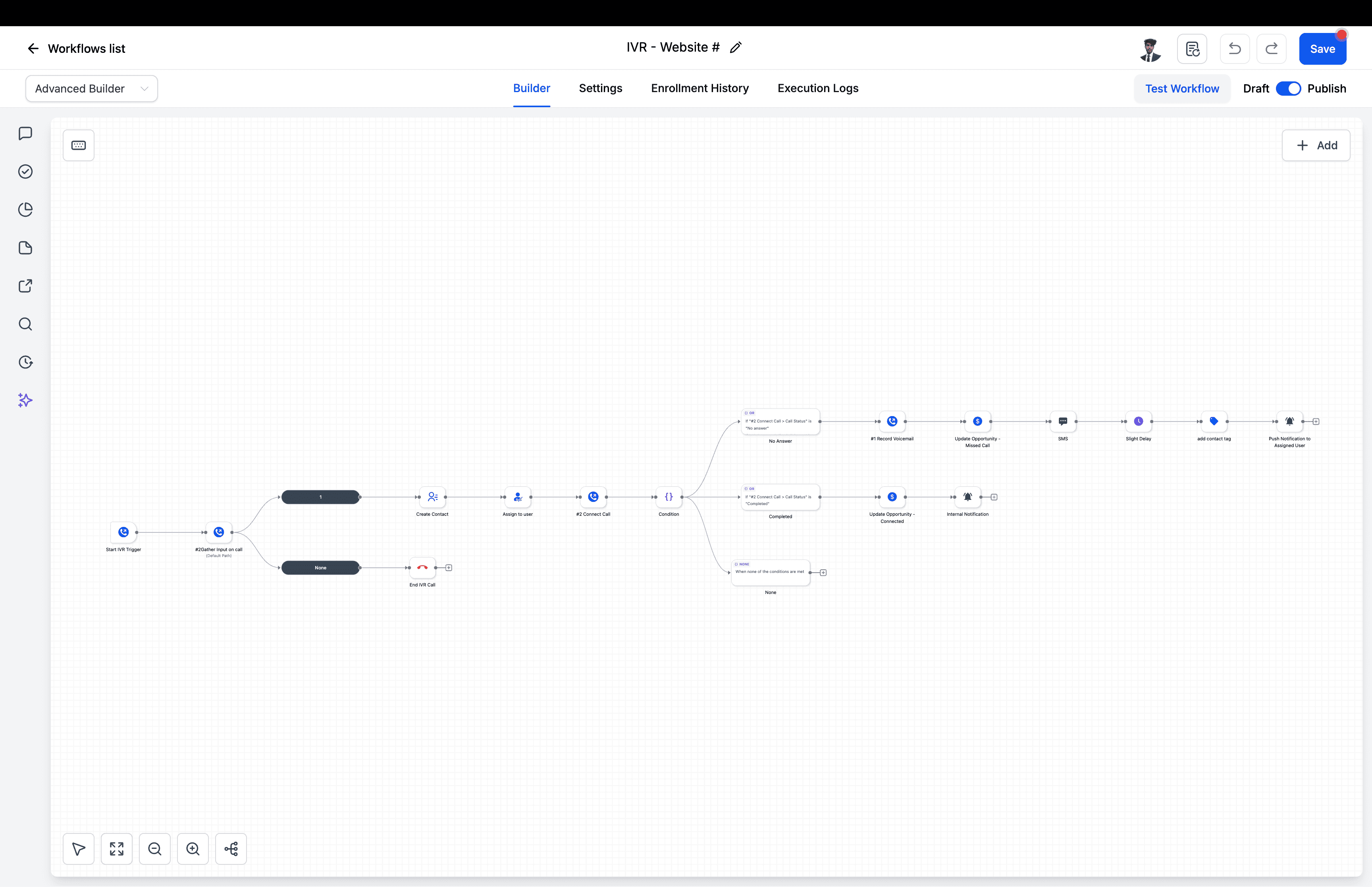The height and width of the screenshot is (887, 1372).
Task: Zoom out the canvas
Action: tap(154, 848)
